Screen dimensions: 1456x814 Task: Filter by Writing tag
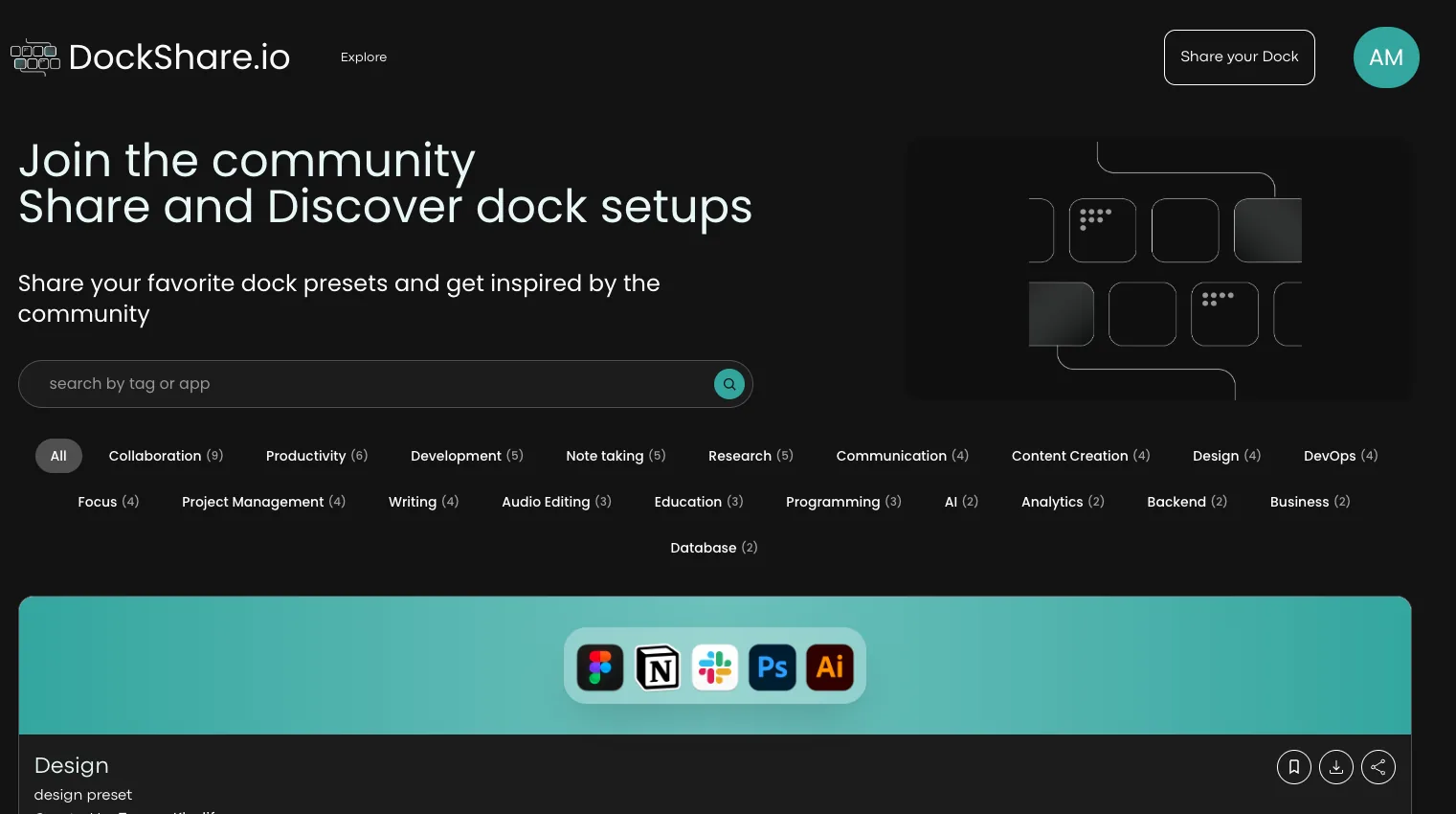423,502
